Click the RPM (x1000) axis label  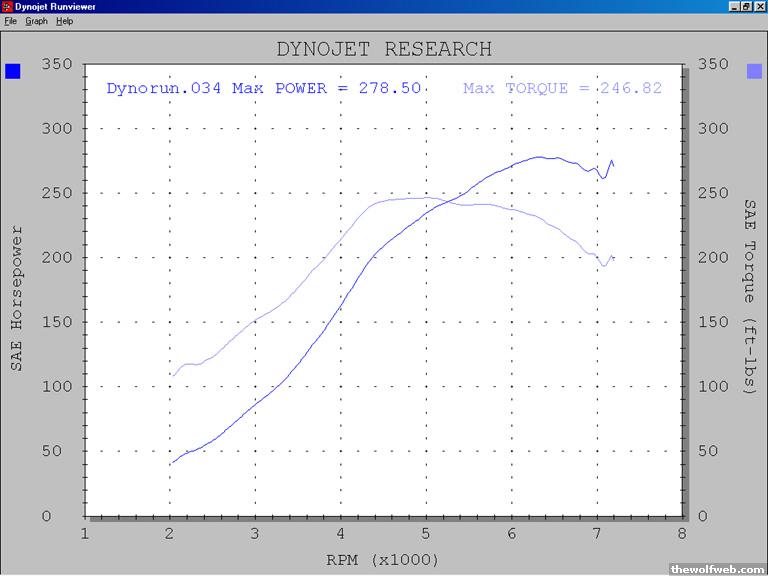point(384,559)
